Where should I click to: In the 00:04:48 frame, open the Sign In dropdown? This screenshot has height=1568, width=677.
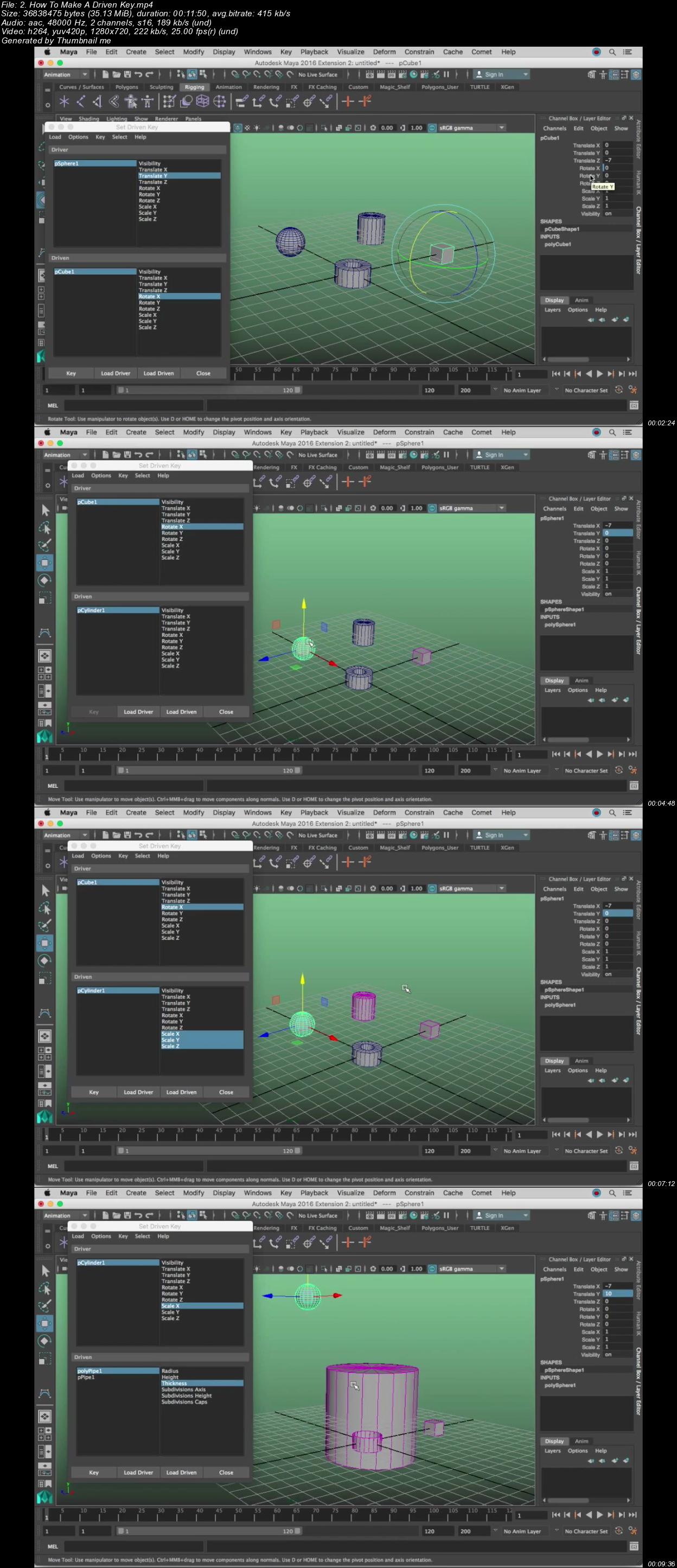502,455
